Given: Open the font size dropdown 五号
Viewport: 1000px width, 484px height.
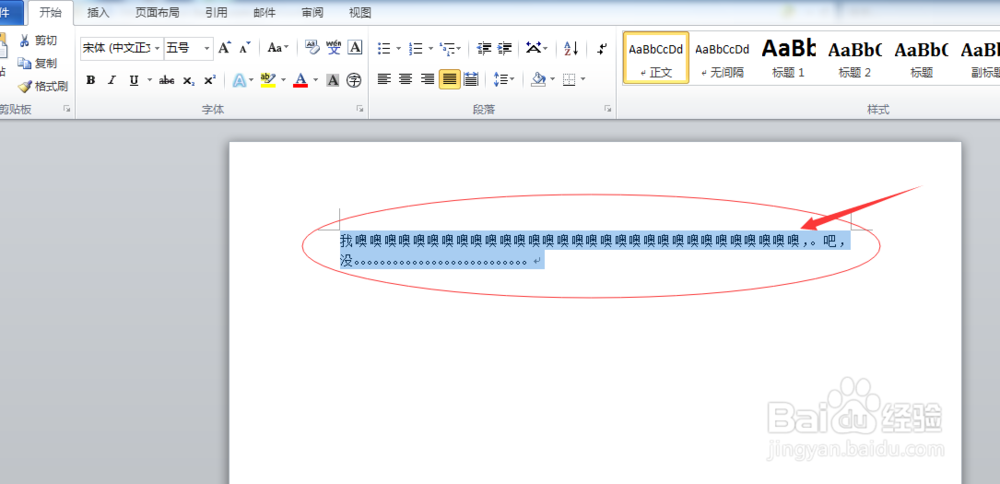Looking at the screenshot, I should point(207,48).
